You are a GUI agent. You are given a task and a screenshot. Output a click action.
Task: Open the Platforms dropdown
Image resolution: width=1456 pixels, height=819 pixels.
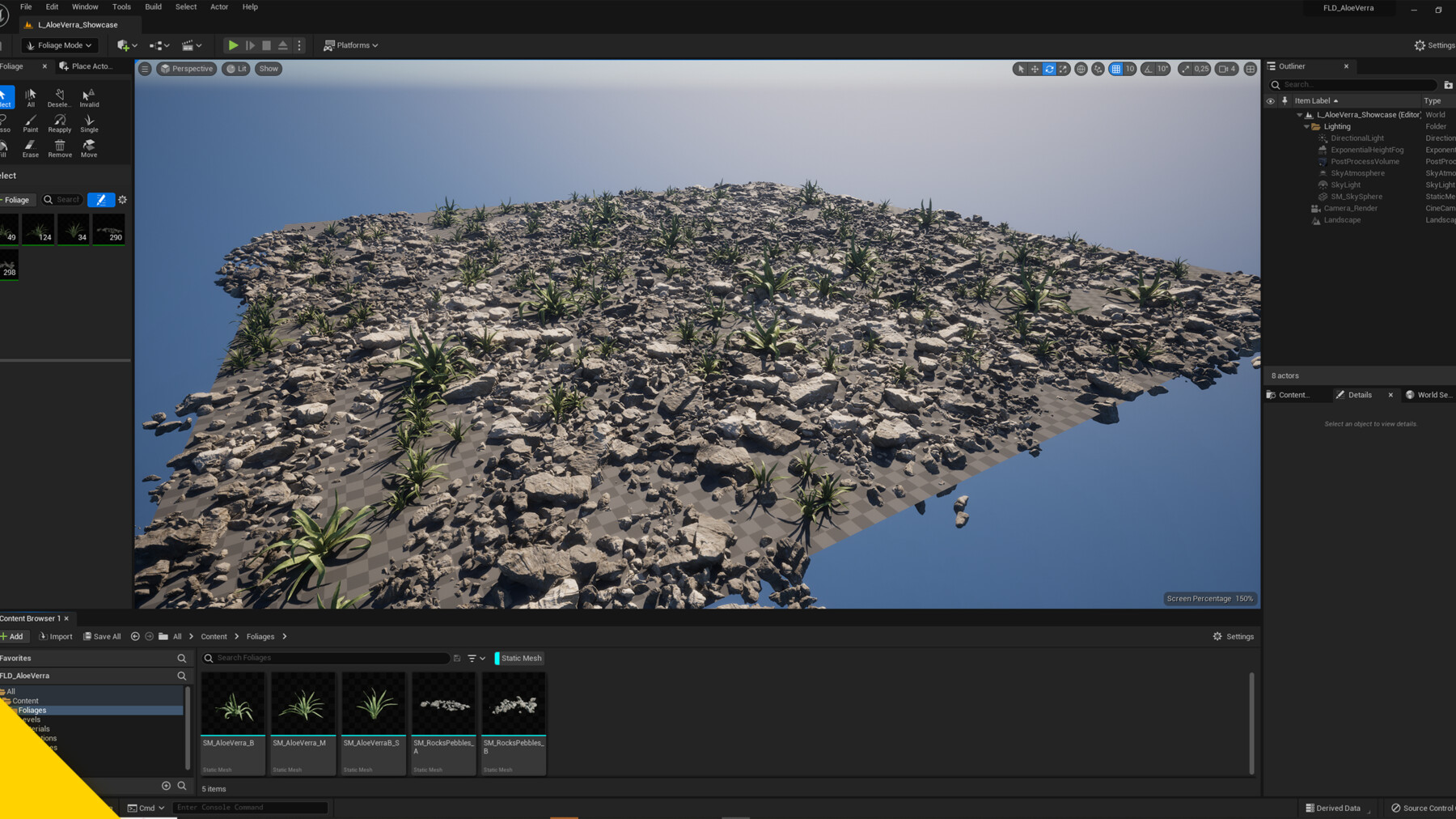pos(350,45)
